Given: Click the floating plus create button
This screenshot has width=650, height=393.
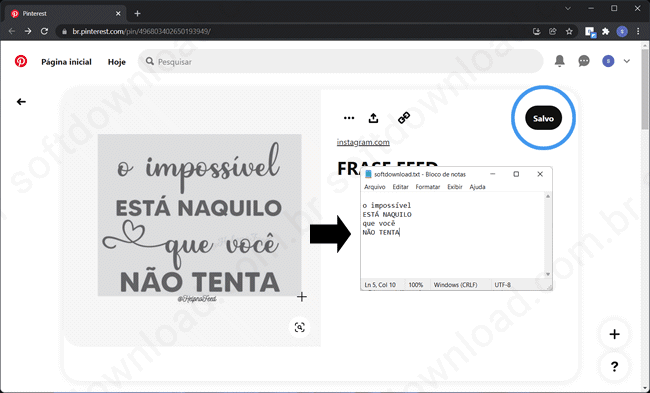Looking at the screenshot, I should click(614, 334).
